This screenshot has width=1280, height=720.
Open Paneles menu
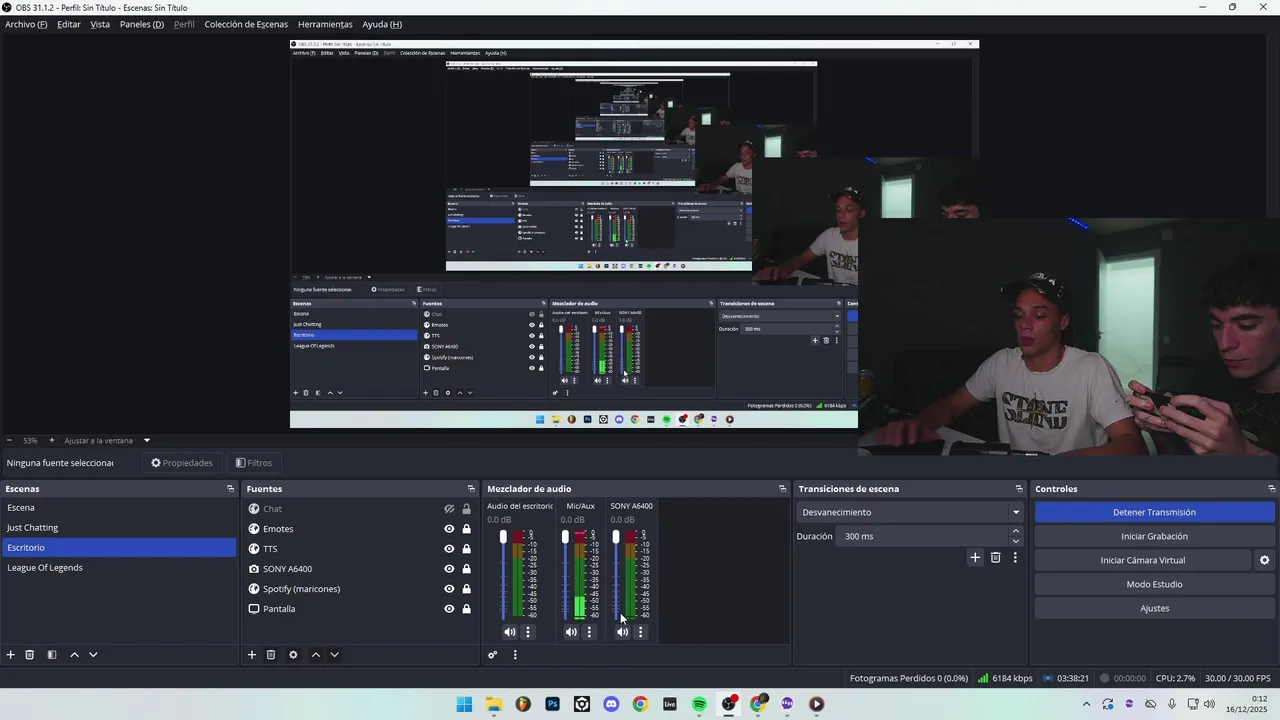click(142, 24)
